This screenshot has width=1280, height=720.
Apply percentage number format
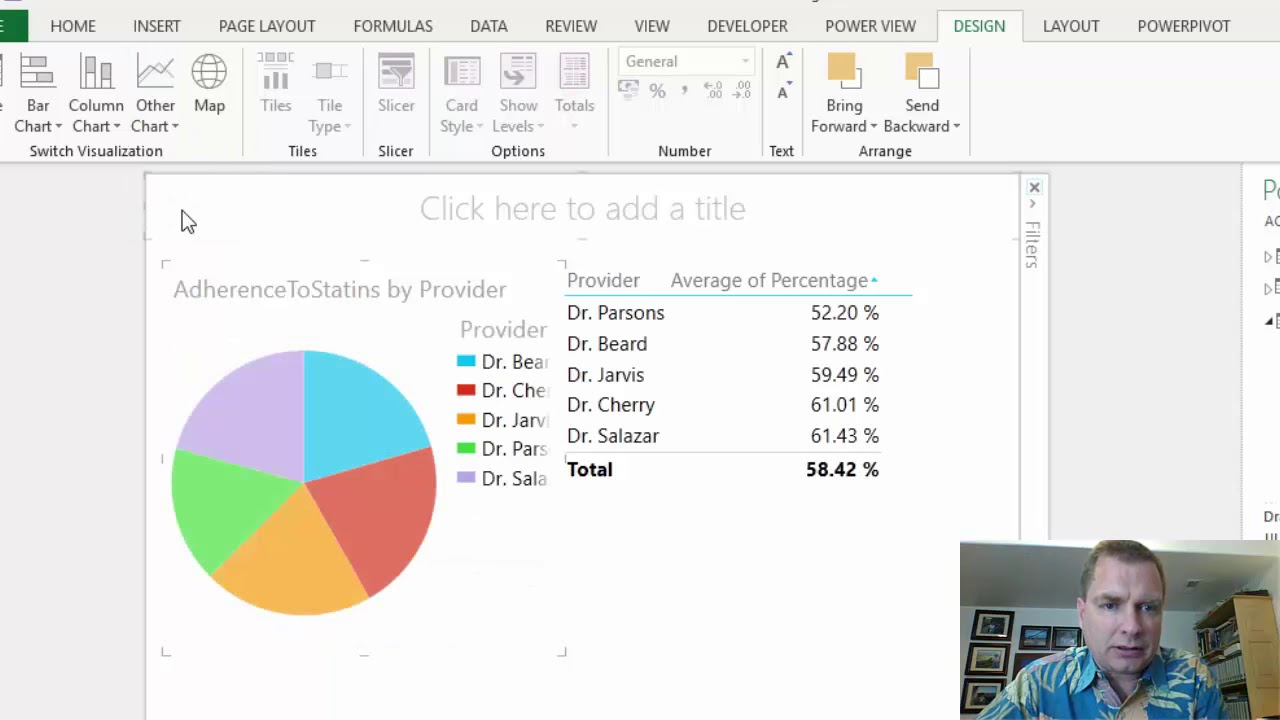657,90
